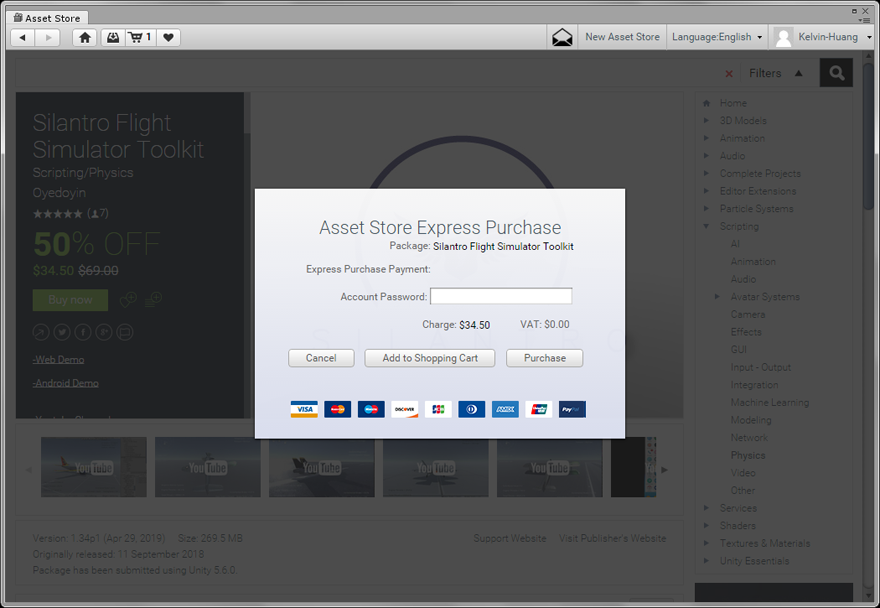The height and width of the screenshot is (608, 880).
Task: Click the JCB card icon
Action: pos(438,409)
